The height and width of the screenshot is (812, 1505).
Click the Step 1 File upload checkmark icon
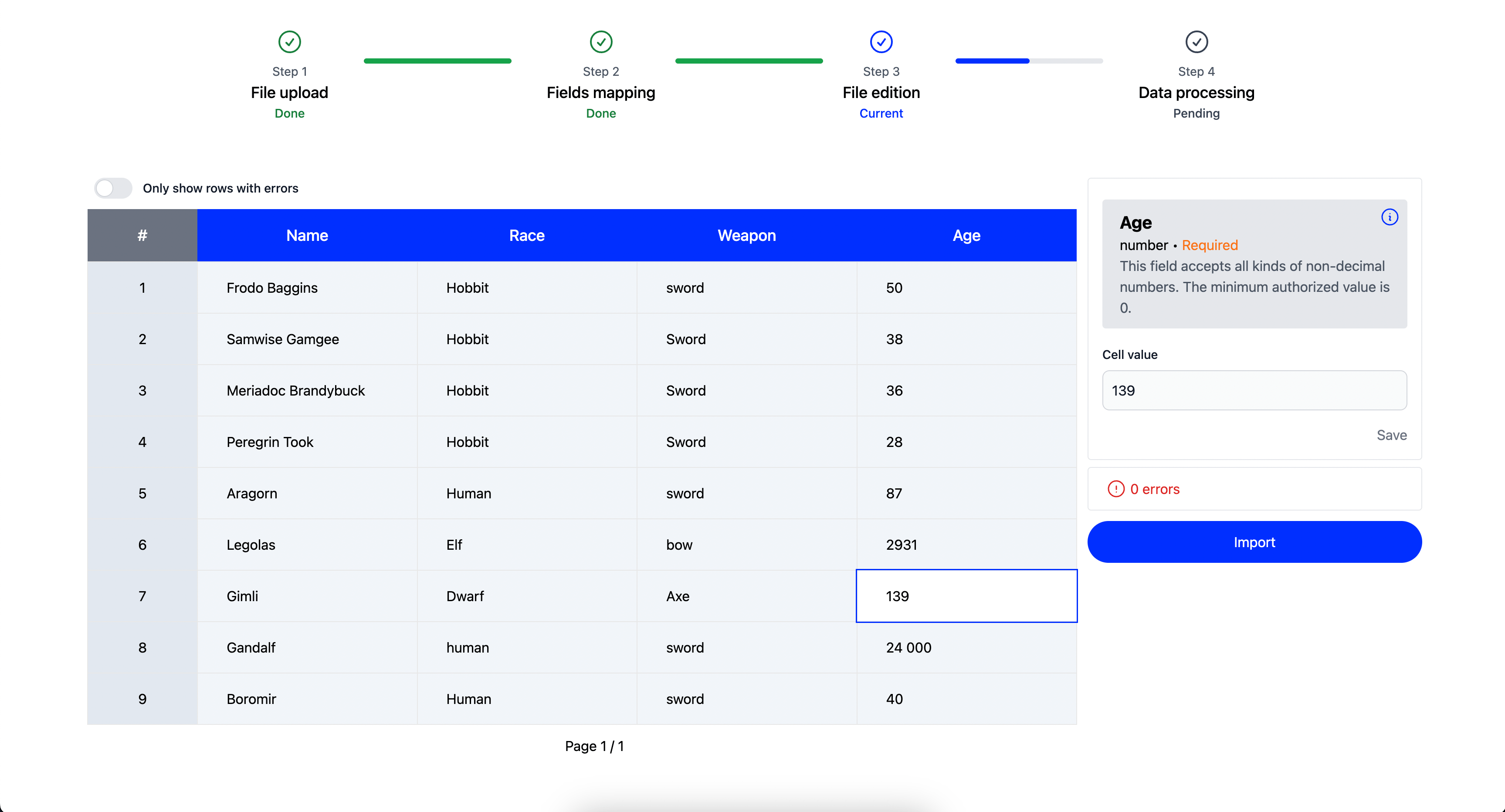[x=289, y=41]
